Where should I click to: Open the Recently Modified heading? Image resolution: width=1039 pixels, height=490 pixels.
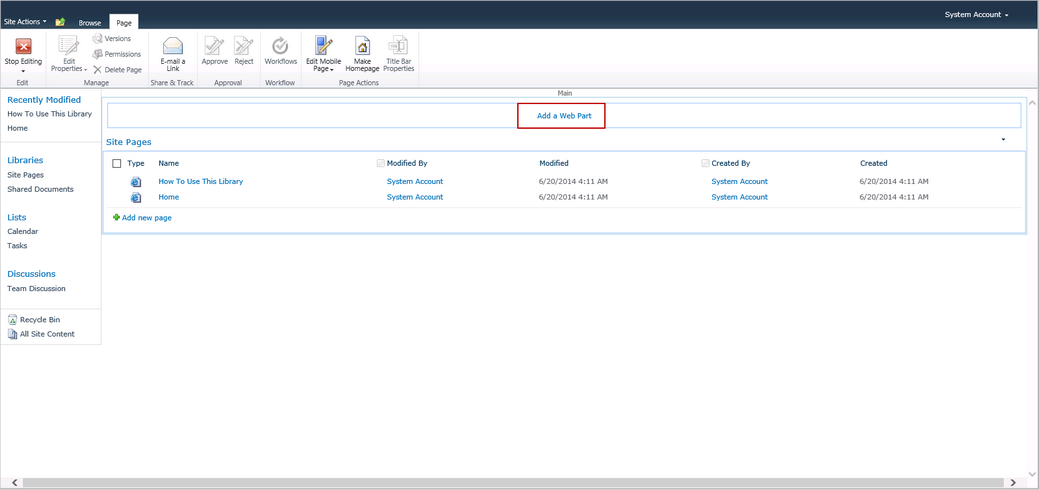[44, 100]
